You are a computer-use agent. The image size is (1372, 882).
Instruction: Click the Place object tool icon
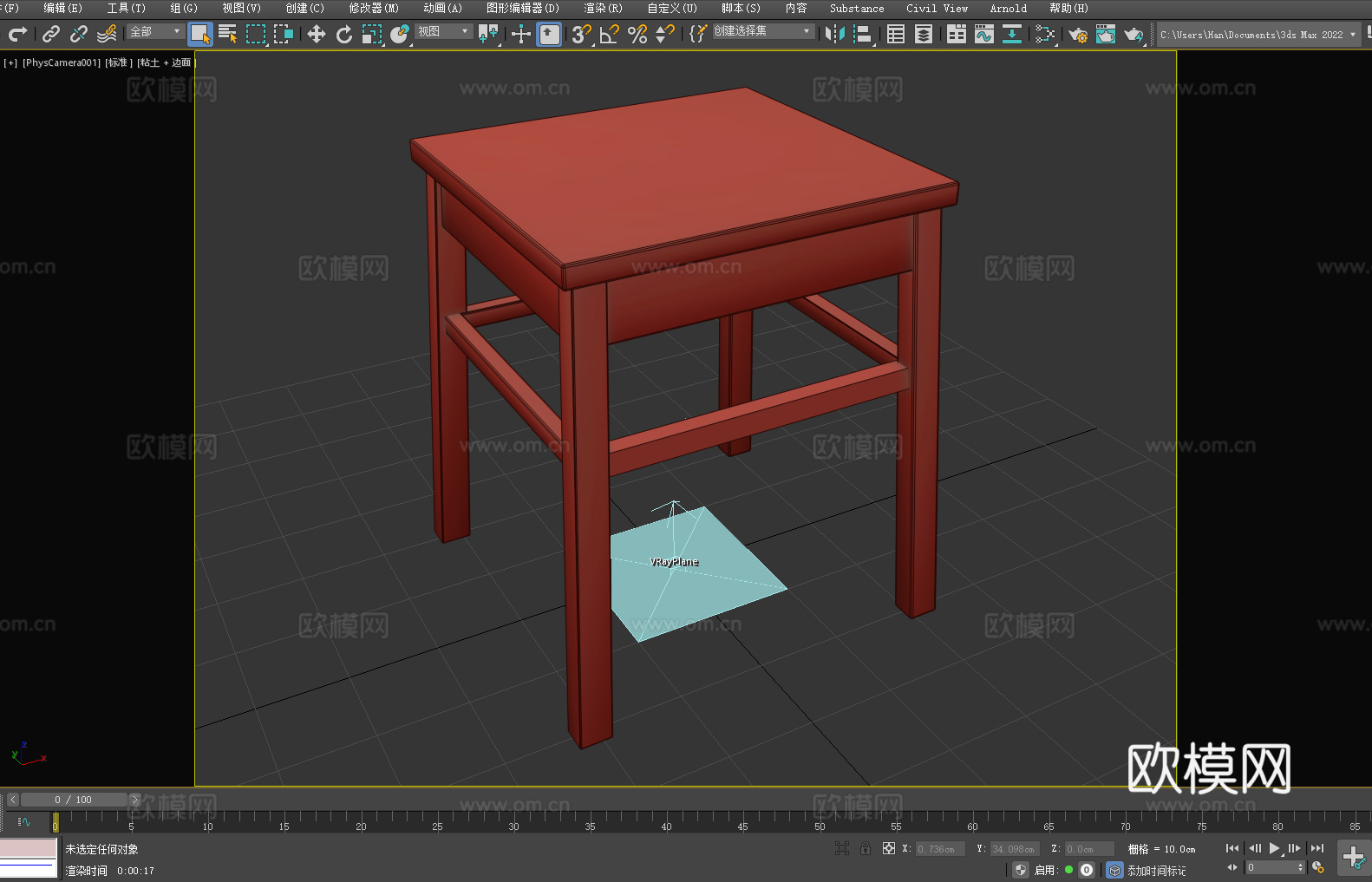400,34
